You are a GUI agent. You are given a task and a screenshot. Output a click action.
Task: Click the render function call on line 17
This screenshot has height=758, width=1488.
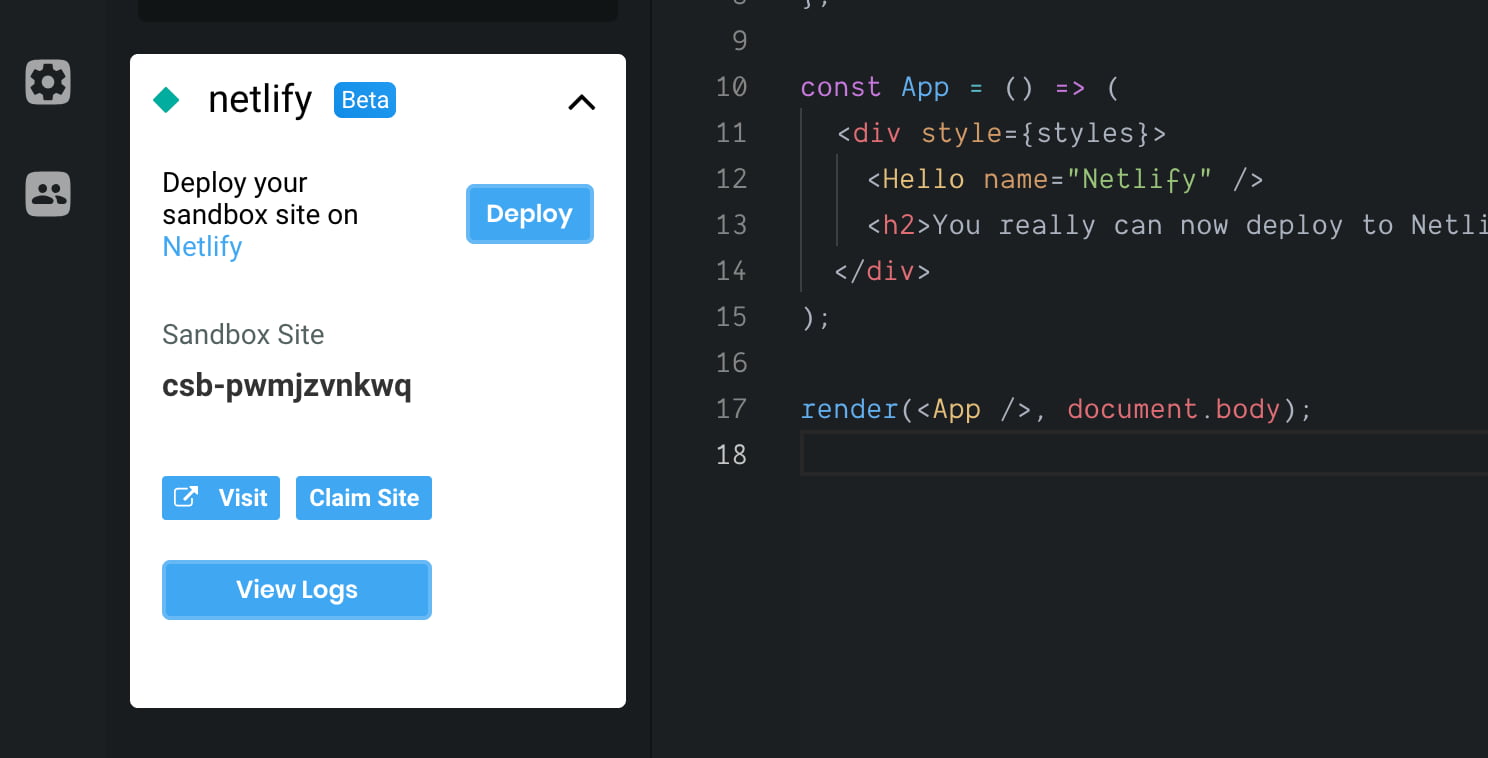coord(847,408)
